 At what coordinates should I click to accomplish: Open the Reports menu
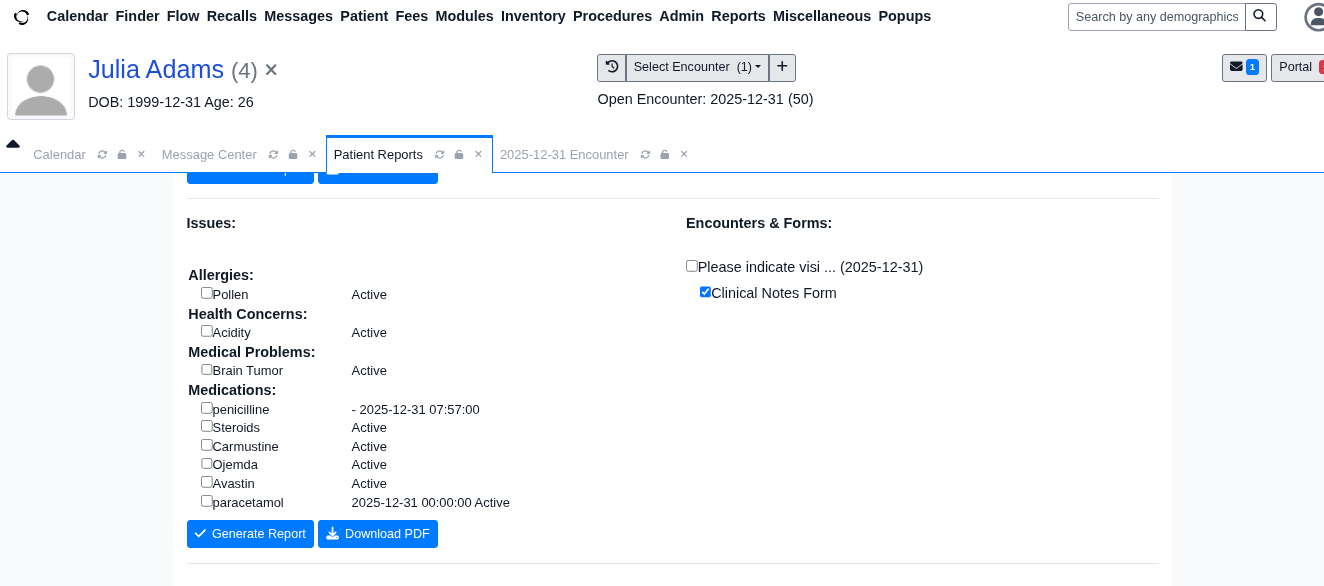[x=738, y=16]
